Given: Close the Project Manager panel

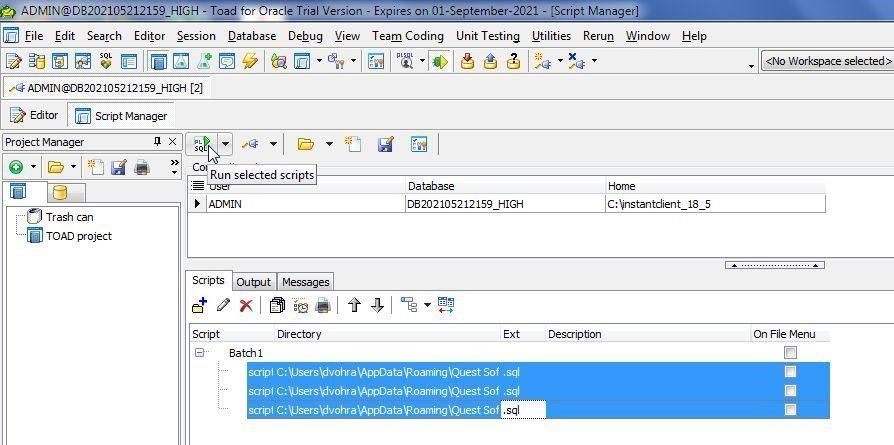Looking at the screenshot, I should click(x=173, y=141).
